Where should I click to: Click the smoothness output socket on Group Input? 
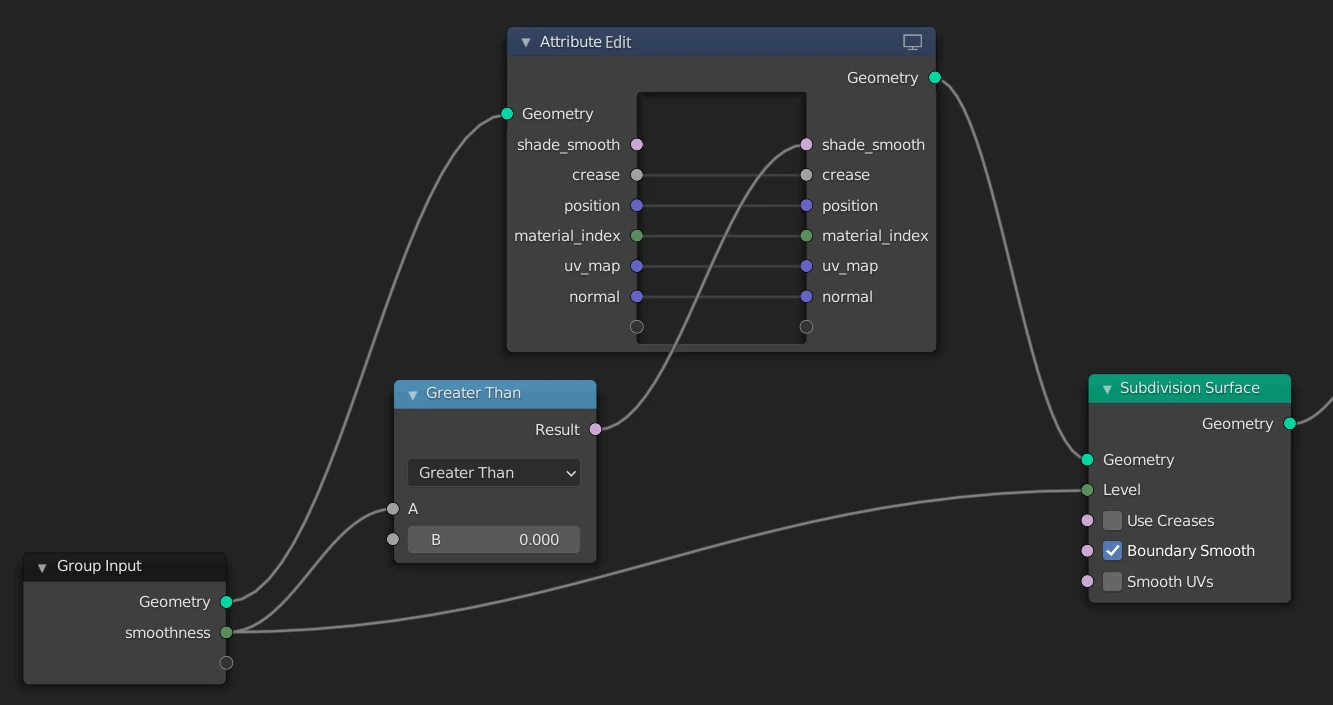[226, 633]
